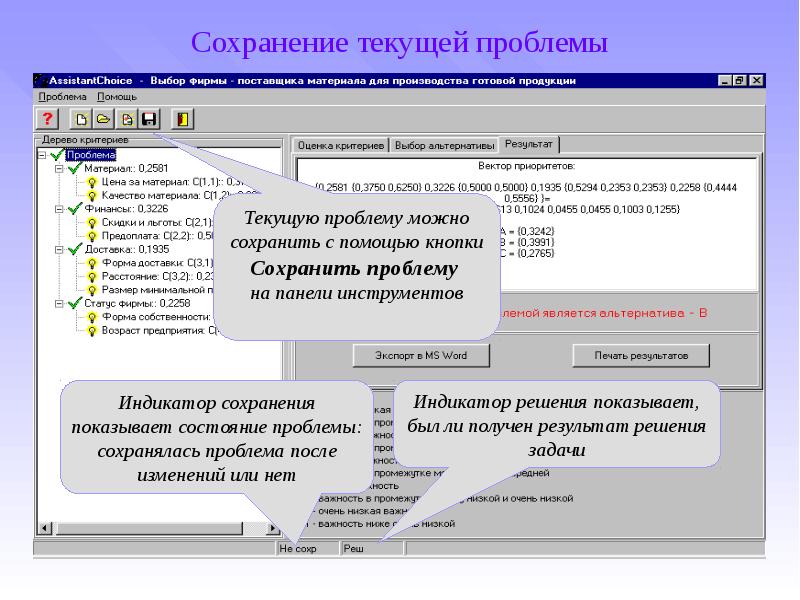Image resolution: width=800 pixels, height=600 pixels.
Task: Click the Экспорт в MS Word button
Action: 421,356
